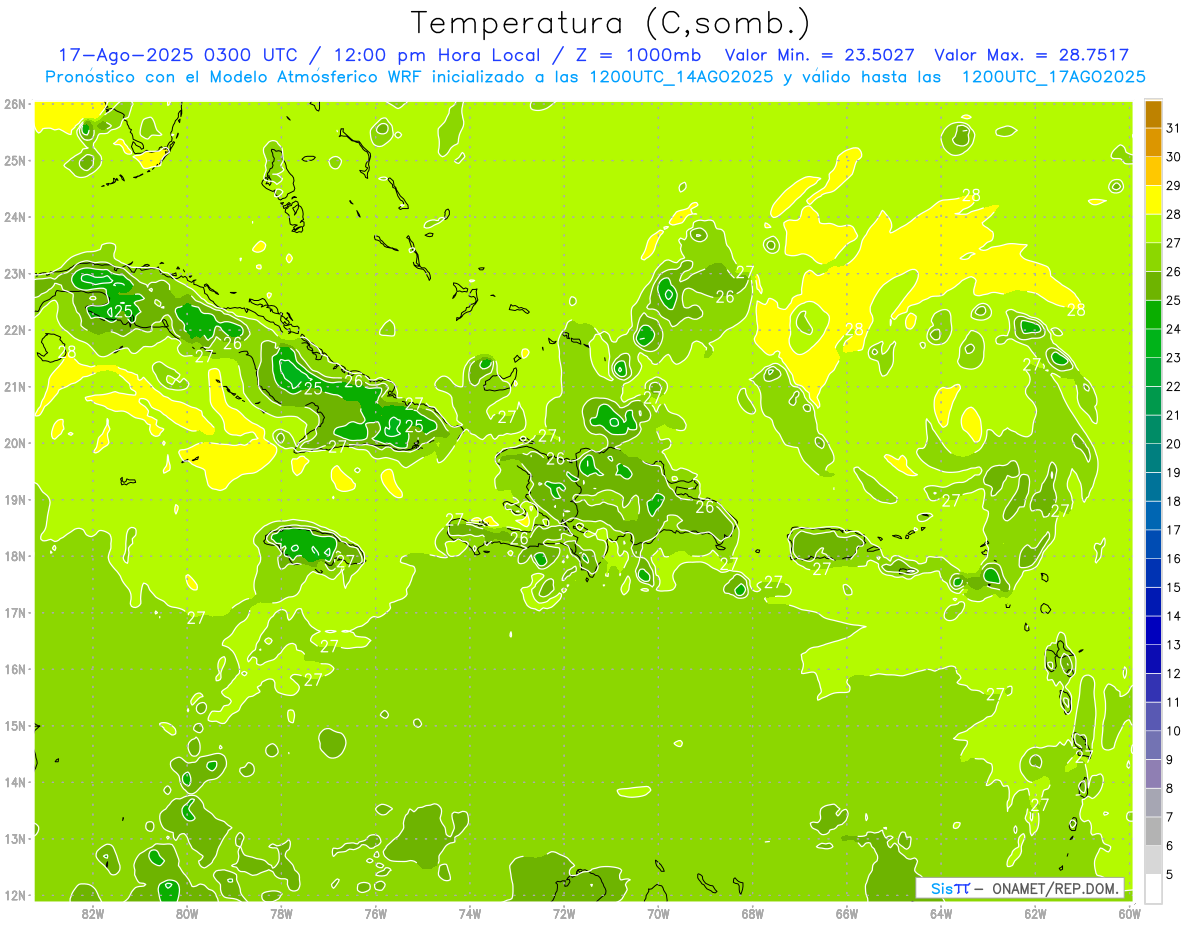The height and width of the screenshot is (927, 1200).
Task: Click the "12N" latitude label
Action: tap(16, 895)
